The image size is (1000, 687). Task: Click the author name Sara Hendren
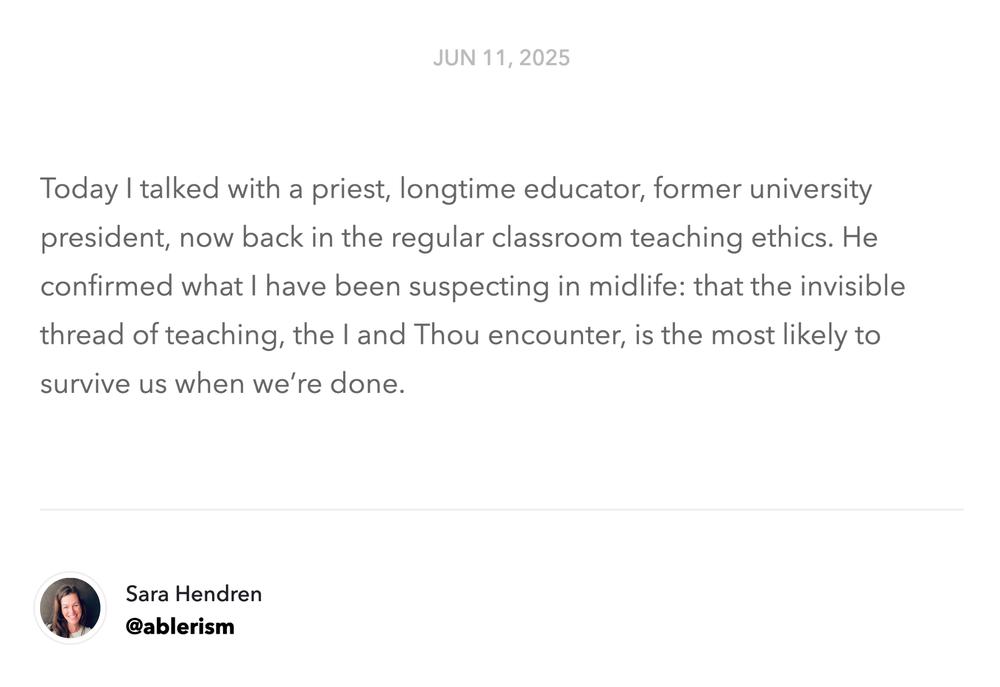pos(194,594)
